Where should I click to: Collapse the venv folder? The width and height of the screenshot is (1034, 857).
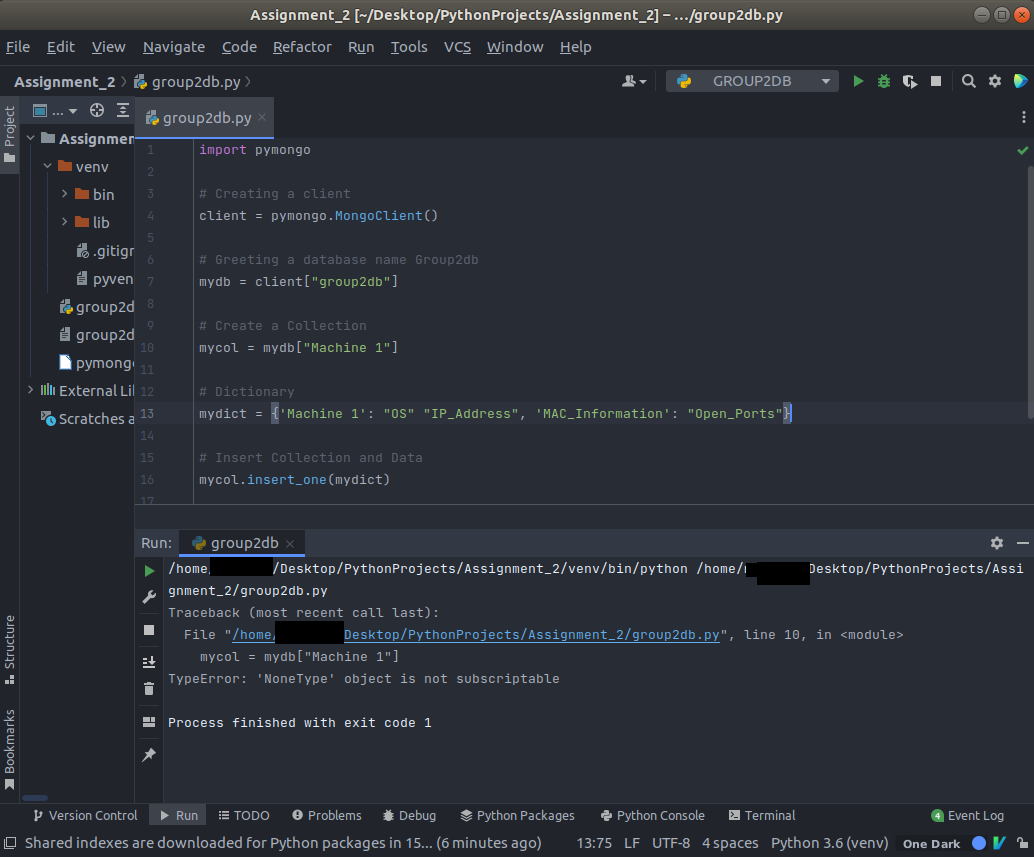[x=46, y=166]
